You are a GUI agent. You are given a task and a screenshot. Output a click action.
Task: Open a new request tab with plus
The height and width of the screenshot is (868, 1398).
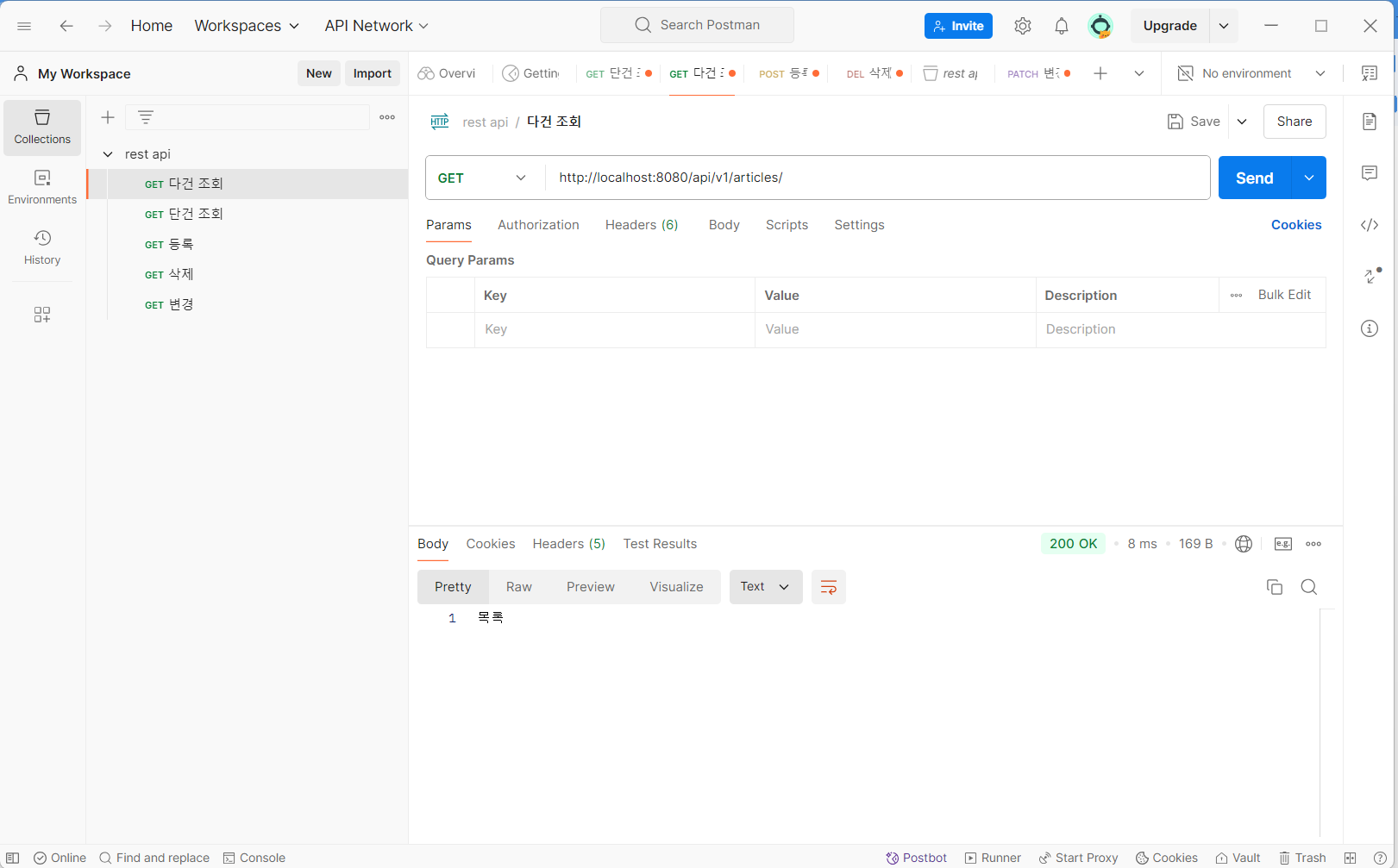pyautogui.click(x=1100, y=73)
